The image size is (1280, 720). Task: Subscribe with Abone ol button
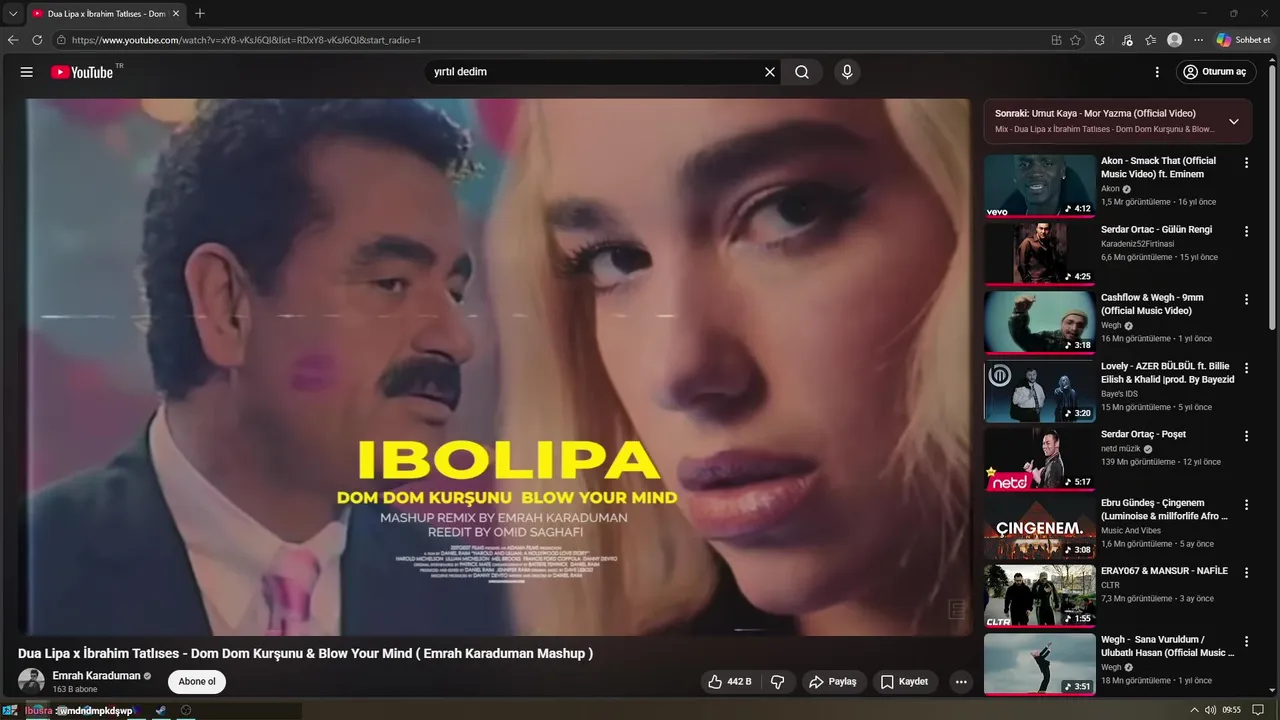197,682
